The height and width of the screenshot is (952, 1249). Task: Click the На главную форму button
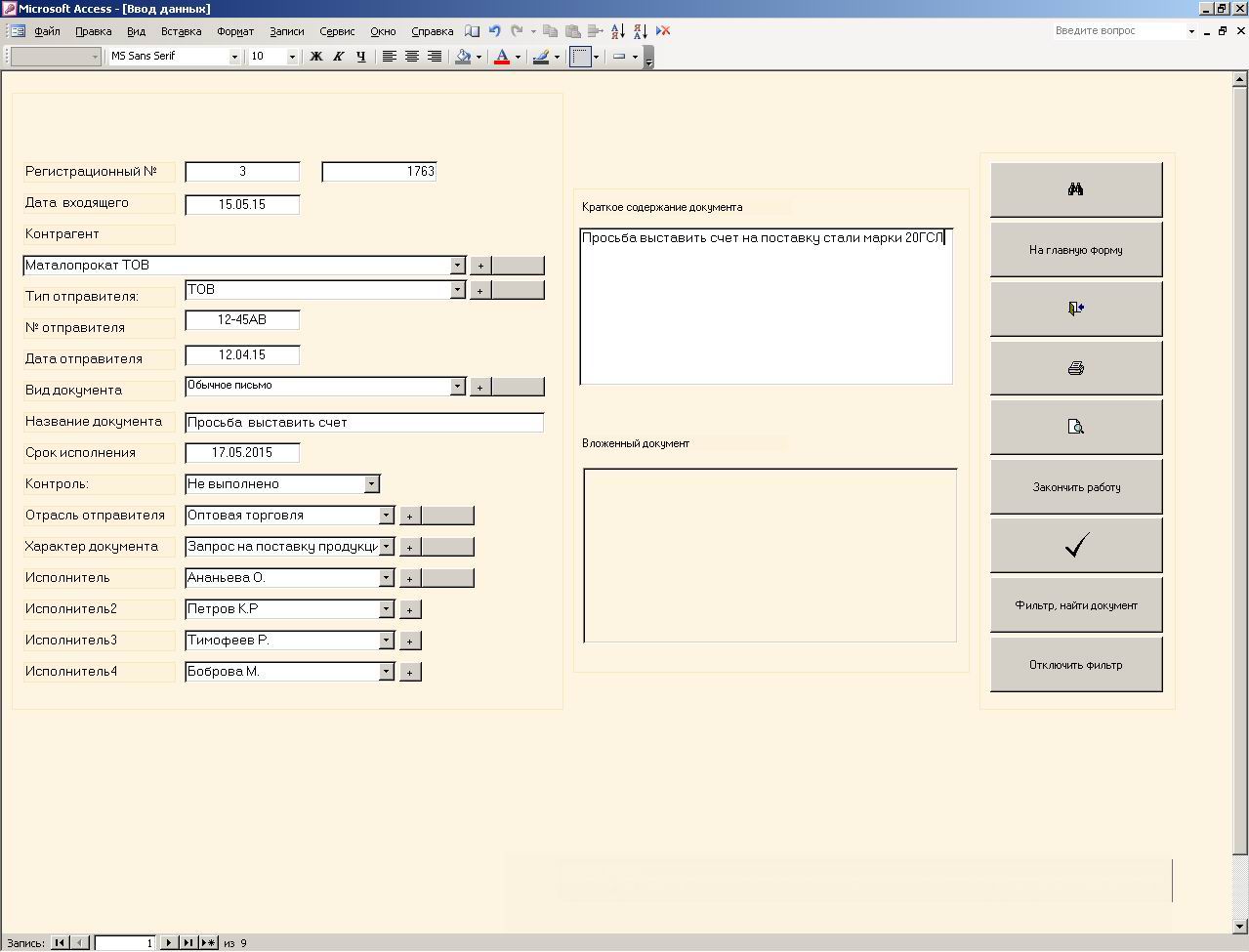point(1076,249)
